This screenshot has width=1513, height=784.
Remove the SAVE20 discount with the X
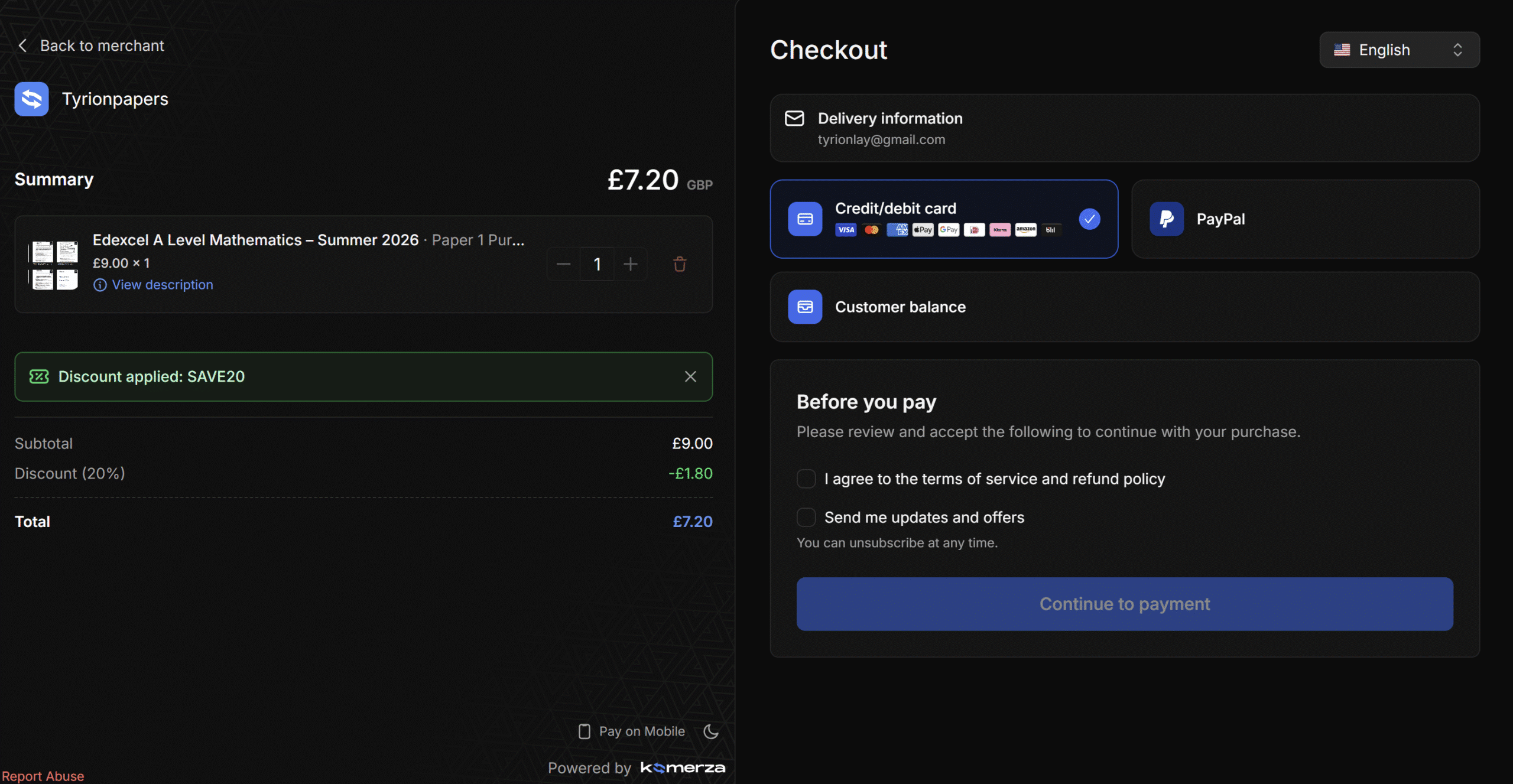(690, 376)
